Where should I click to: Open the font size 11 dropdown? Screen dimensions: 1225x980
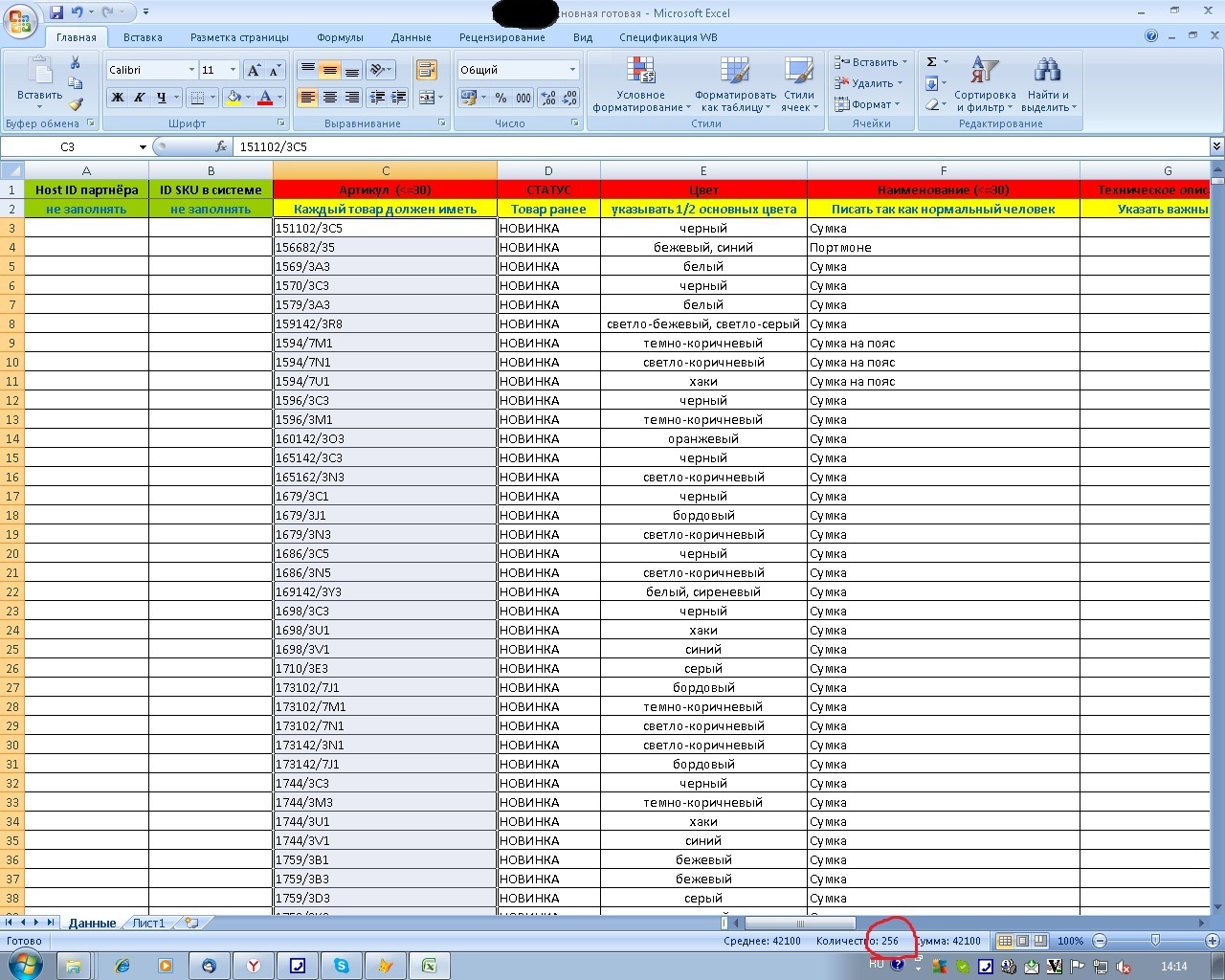(233, 70)
